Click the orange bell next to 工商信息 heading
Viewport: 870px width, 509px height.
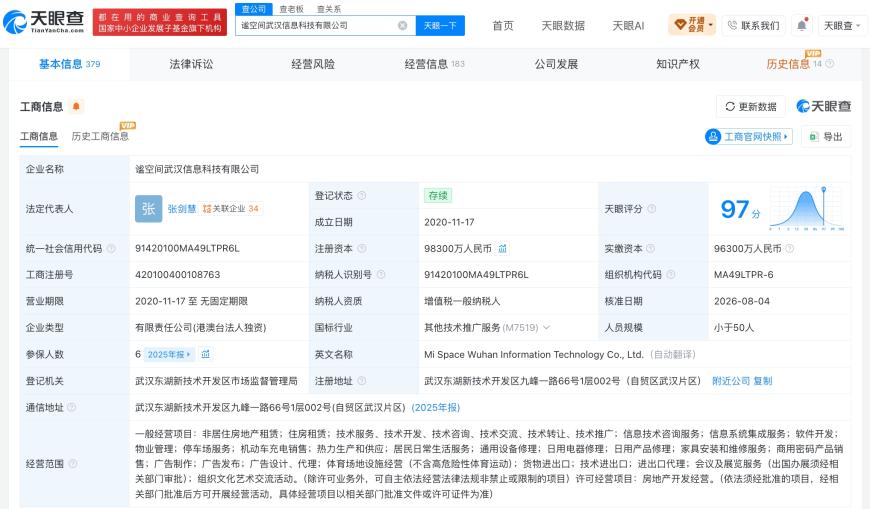[77, 106]
